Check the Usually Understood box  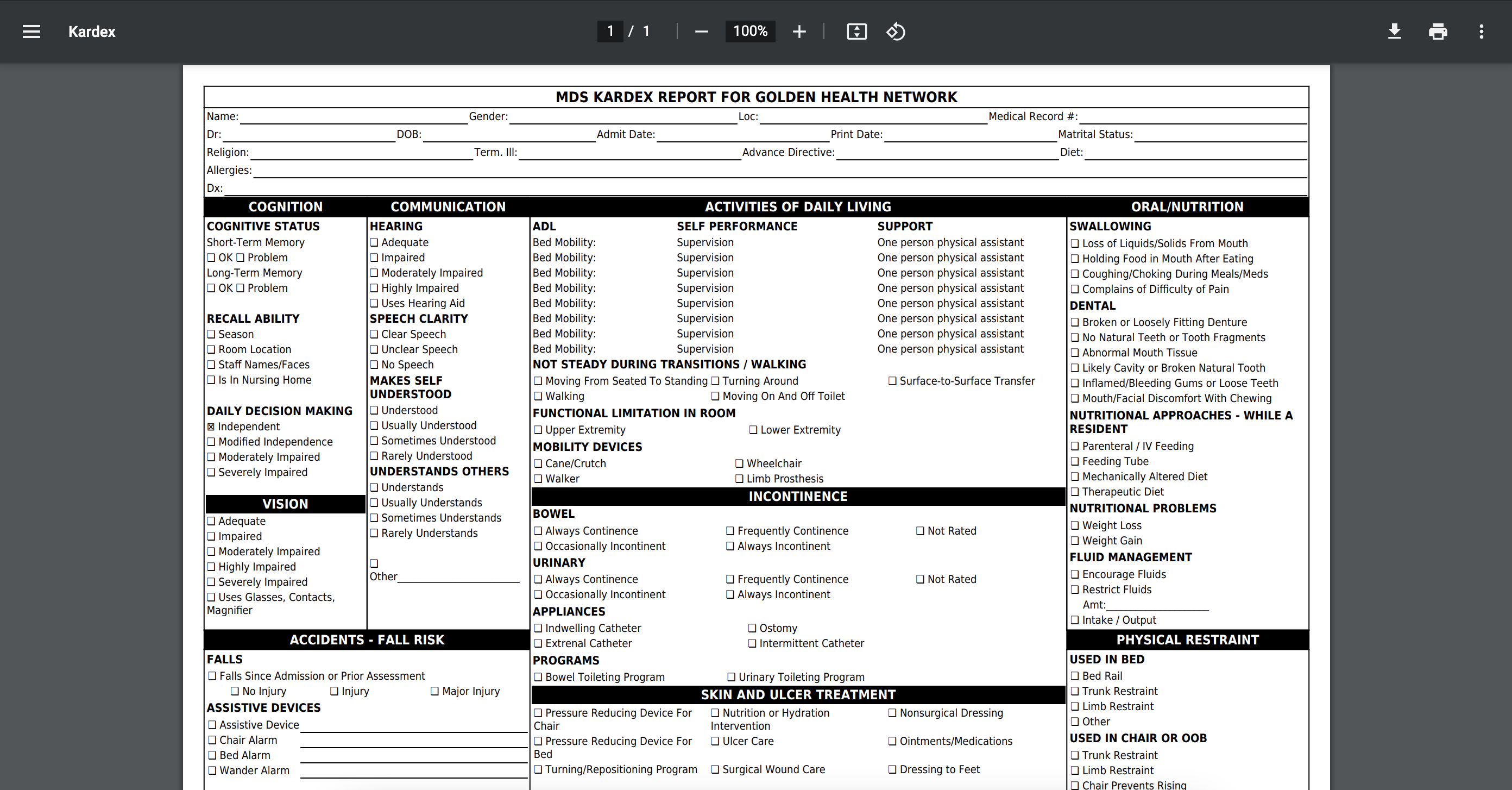(374, 426)
